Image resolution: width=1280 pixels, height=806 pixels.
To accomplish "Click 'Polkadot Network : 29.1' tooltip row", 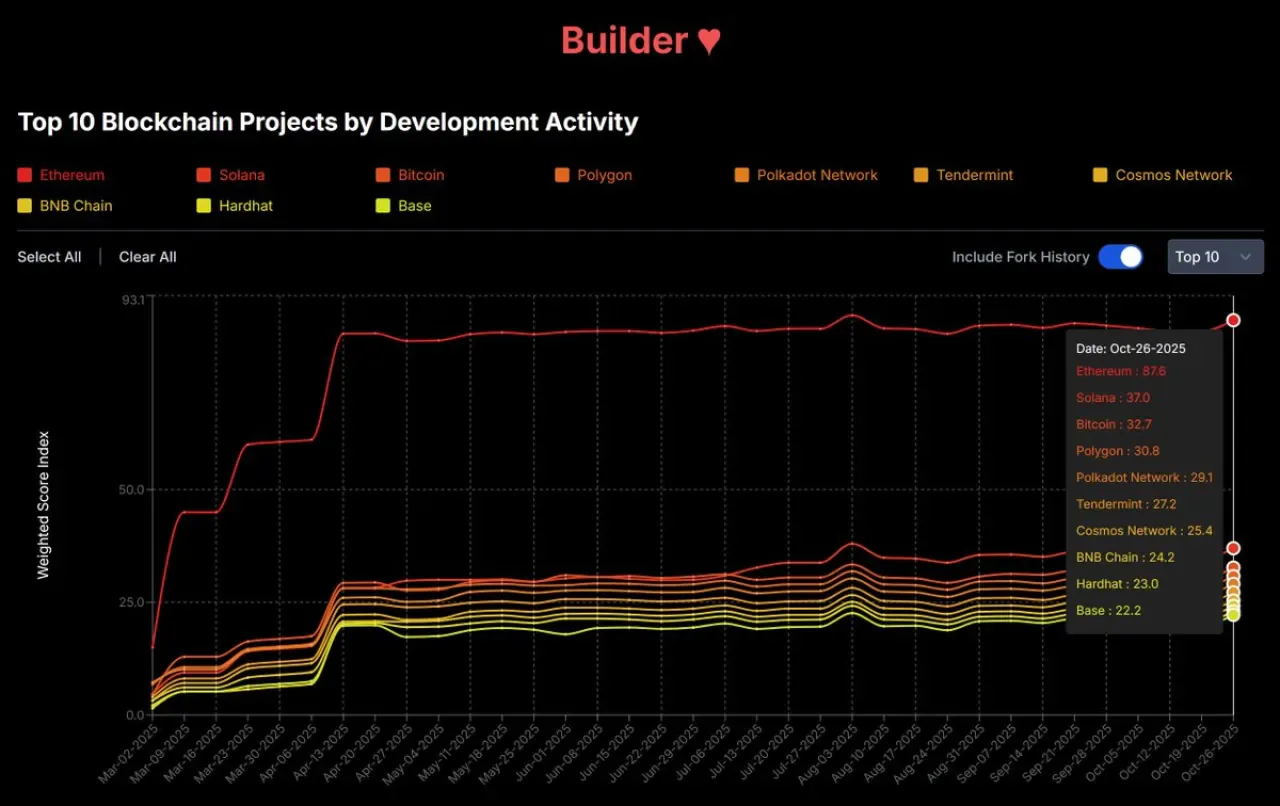I will pyautogui.click(x=1144, y=477).
